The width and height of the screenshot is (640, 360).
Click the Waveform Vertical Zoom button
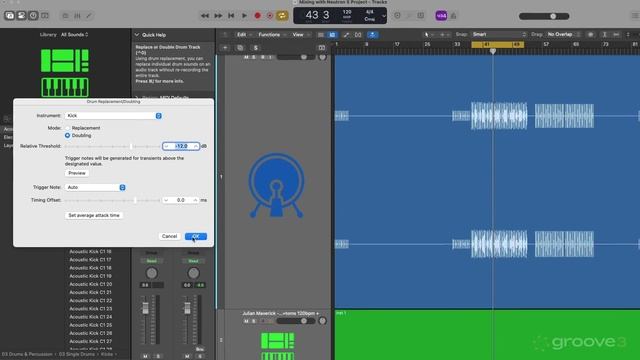[x=591, y=35]
